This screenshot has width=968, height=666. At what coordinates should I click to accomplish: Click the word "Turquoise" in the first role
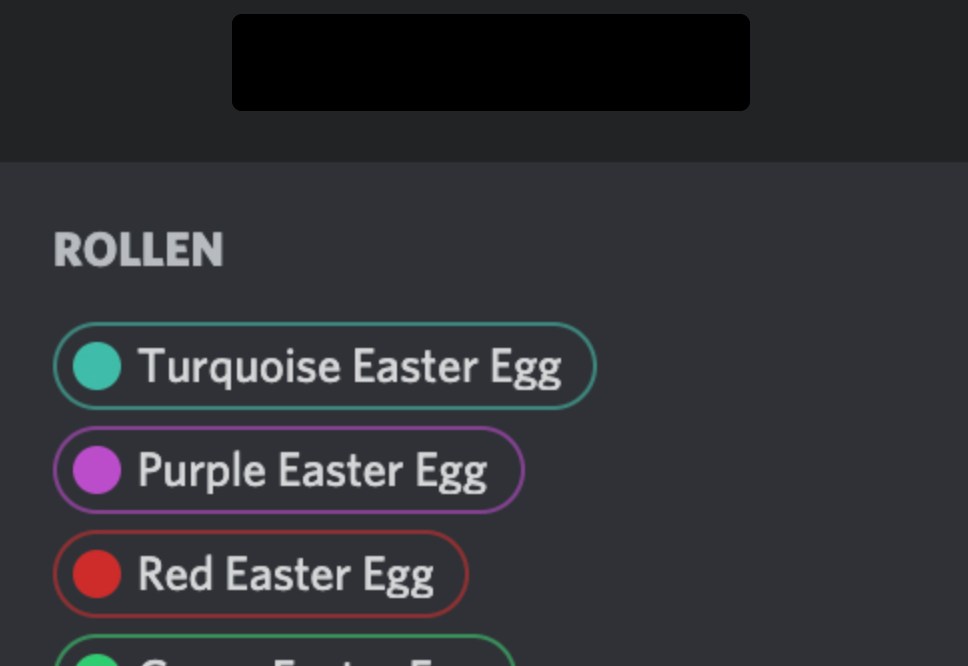238,366
